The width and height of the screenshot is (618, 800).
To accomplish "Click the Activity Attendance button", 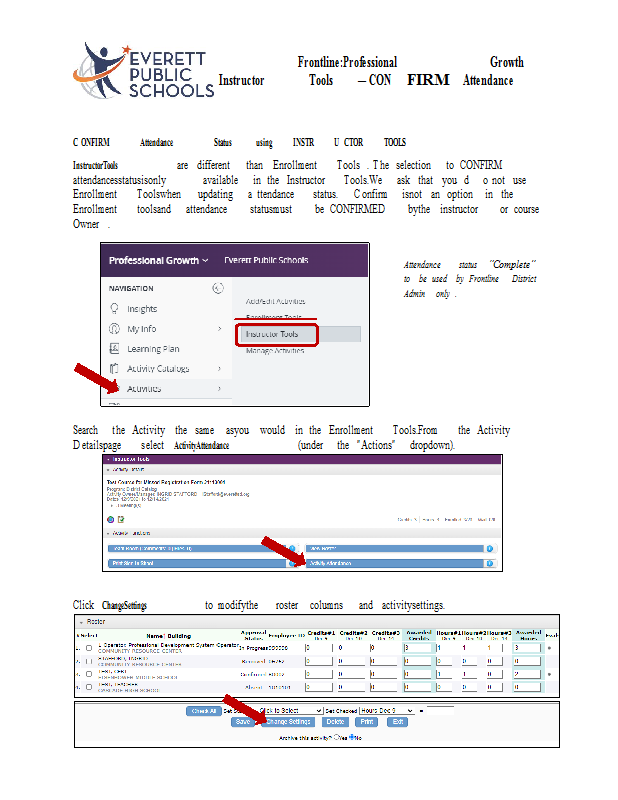I will [394, 563].
